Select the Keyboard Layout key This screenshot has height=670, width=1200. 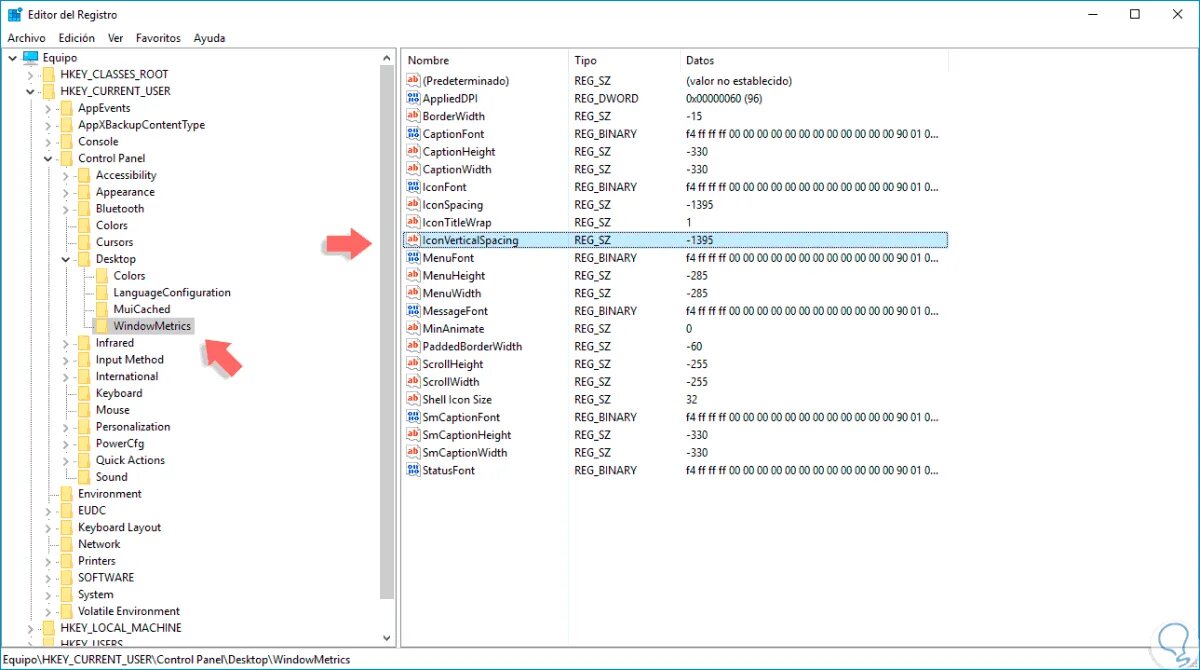(119, 527)
